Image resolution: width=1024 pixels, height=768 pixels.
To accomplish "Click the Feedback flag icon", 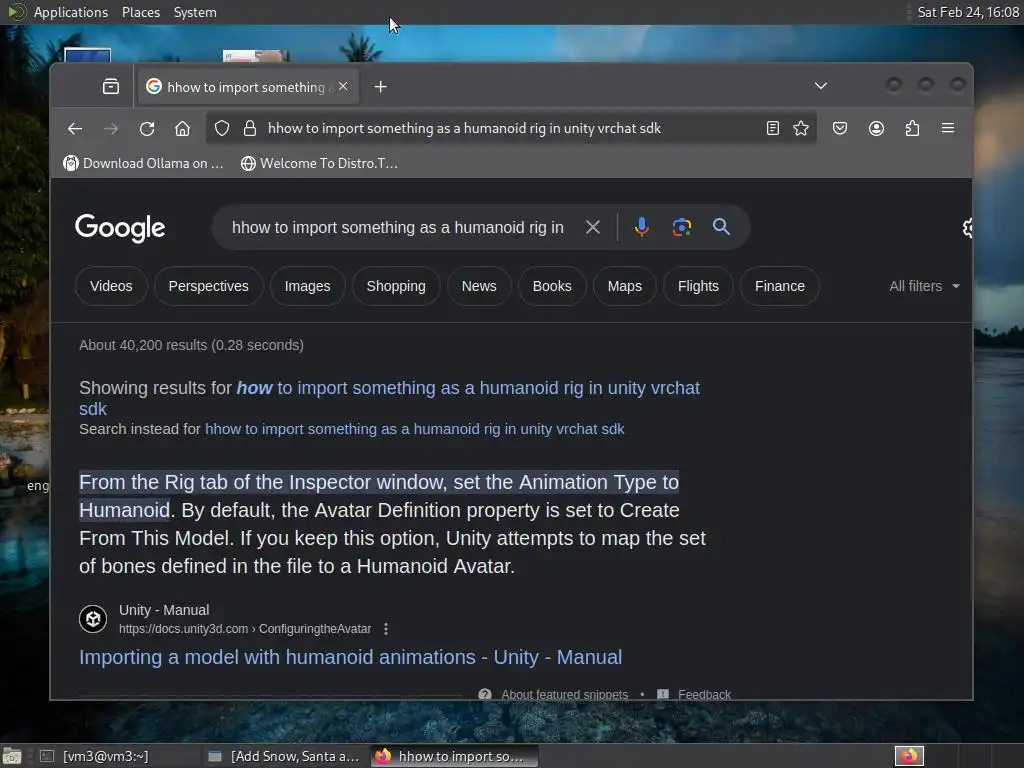I will pos(663,694).
